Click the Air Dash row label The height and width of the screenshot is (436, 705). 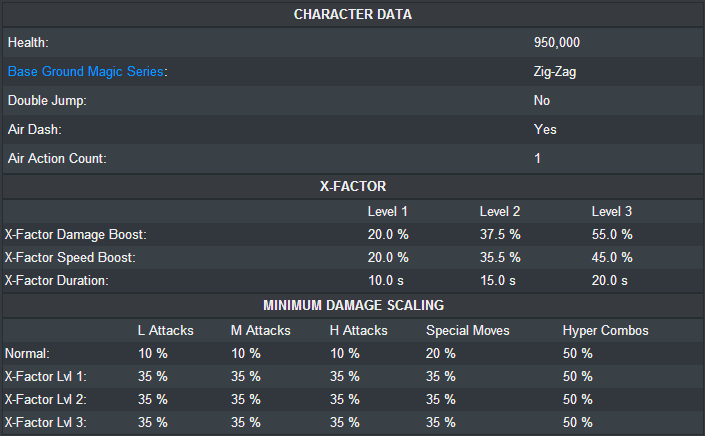pyautogui.click(x=35, y=130)
